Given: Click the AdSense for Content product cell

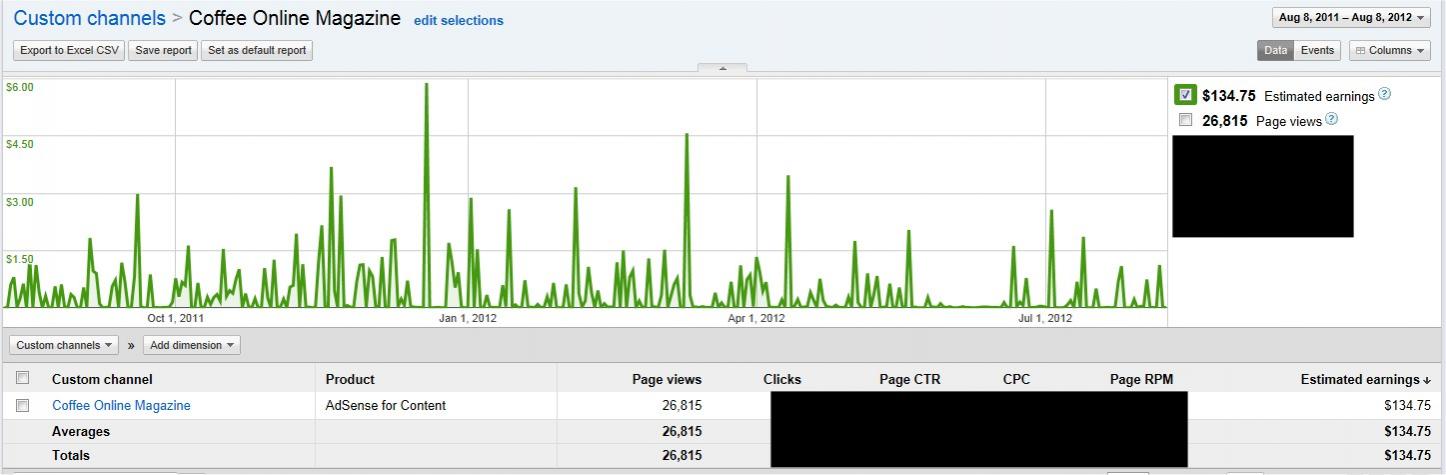Looking at the screenshot, I should 386,405.
